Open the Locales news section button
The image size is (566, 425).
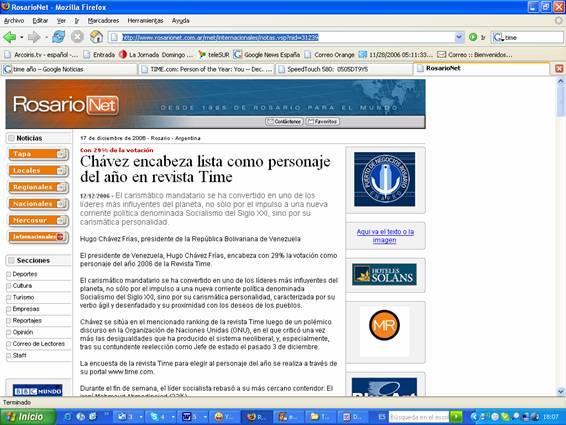pyautogui.click(x=38, y=171)
